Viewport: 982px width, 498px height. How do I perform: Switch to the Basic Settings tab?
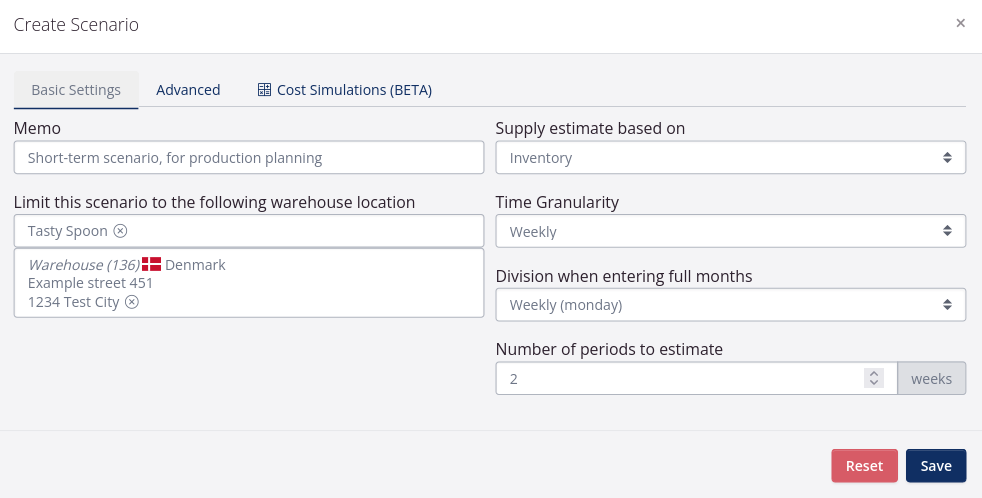pyautogui.click(x=76, y=90)
